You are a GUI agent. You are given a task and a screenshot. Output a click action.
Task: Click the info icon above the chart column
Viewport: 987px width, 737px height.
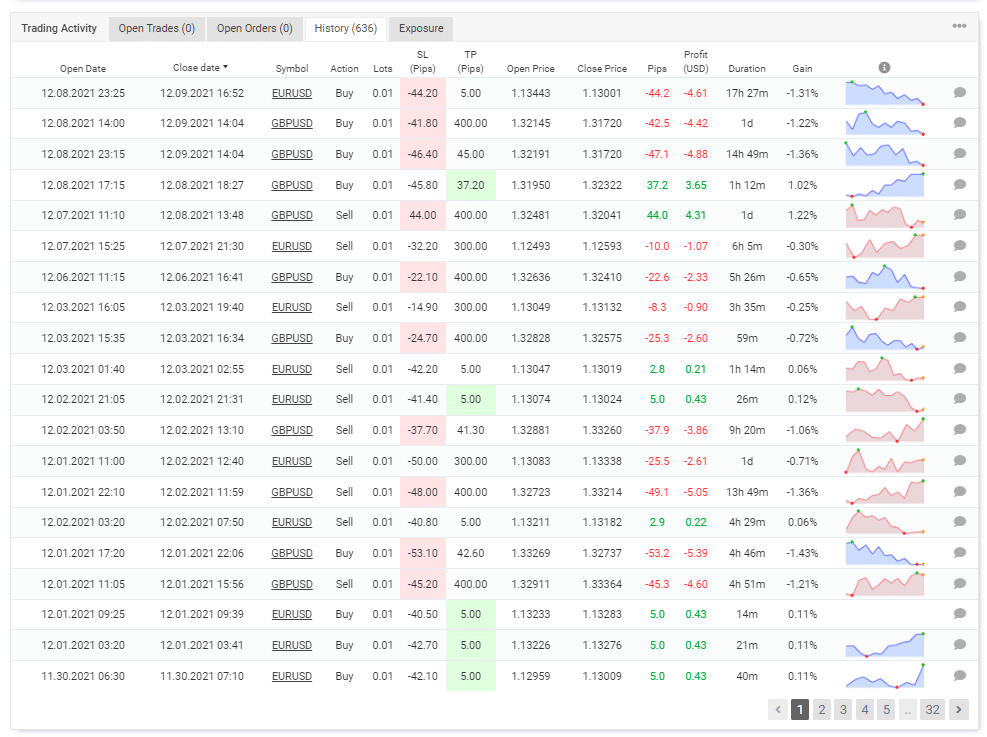pyautogui.click(x=883, y=66)
